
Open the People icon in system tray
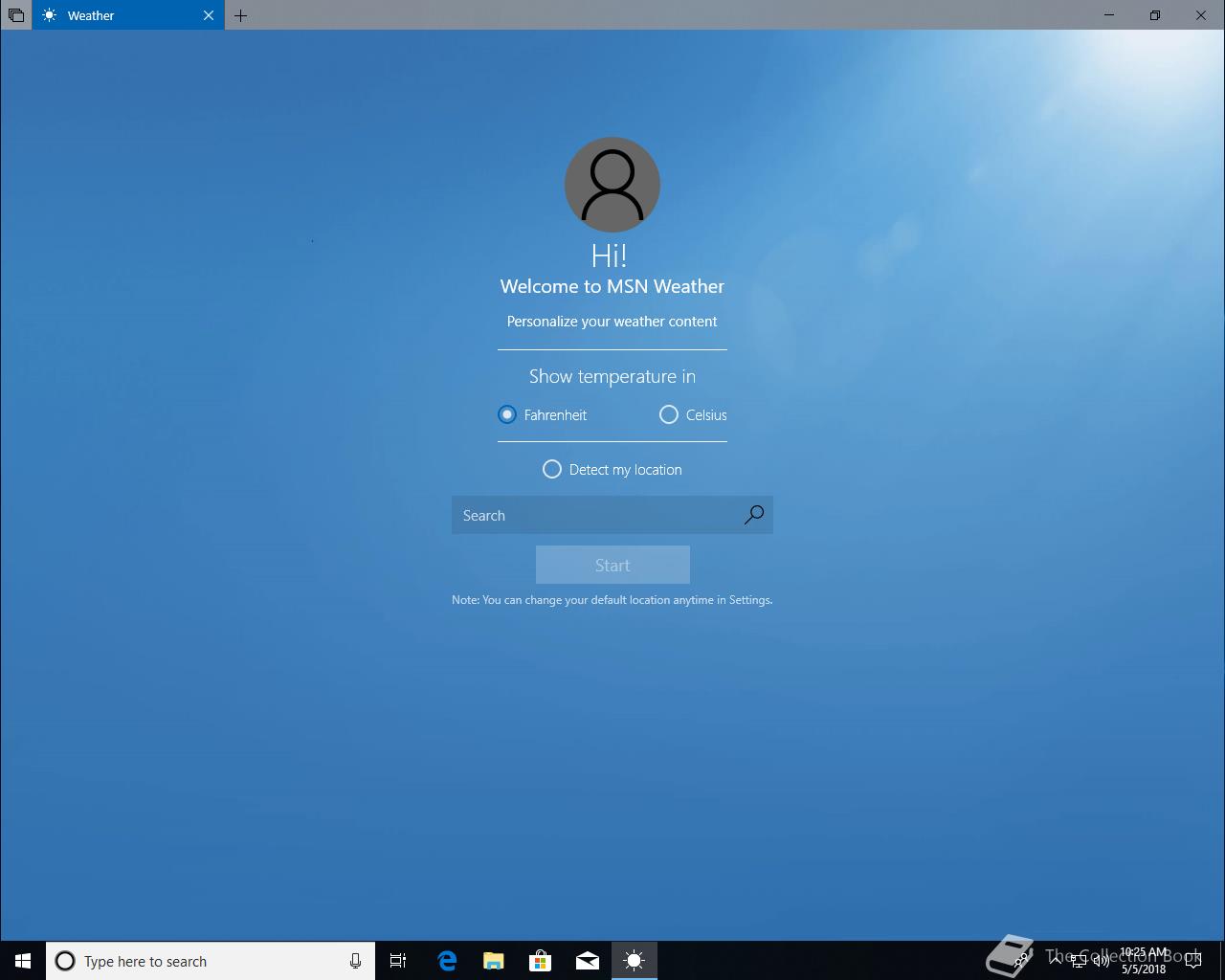[x=1023, y=961]
